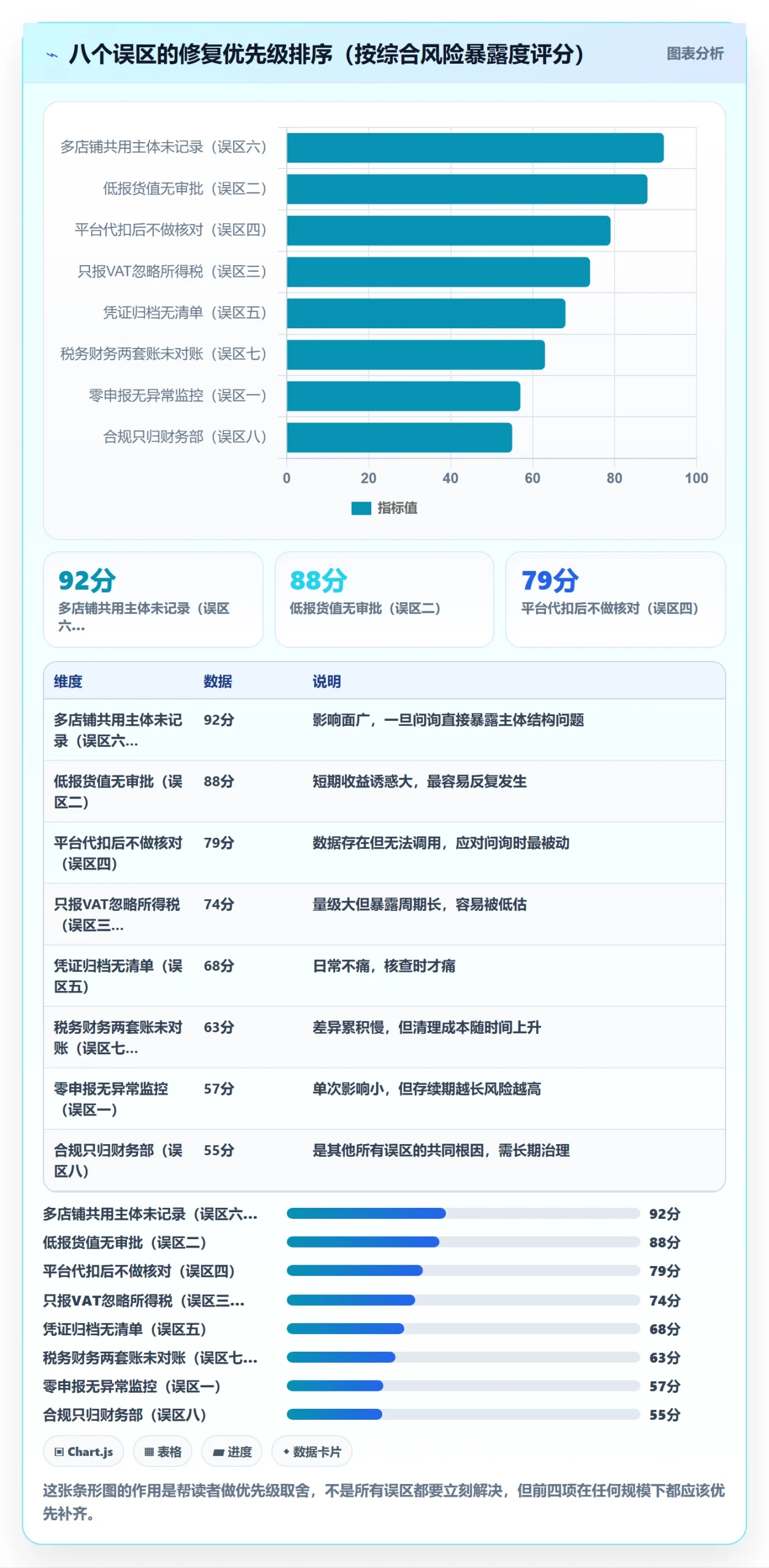Click the 数据 column header
Viewport: 769px width, 1568px height.
(218, 681)
